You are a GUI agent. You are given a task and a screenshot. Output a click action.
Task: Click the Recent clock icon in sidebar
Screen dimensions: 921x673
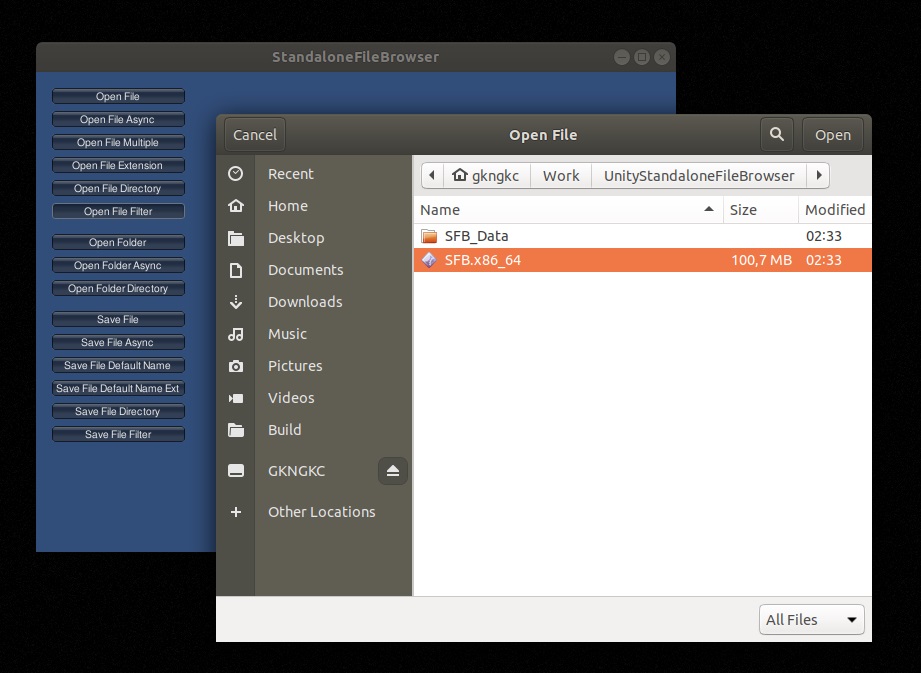pyautogui.click(x=236, y=174)
